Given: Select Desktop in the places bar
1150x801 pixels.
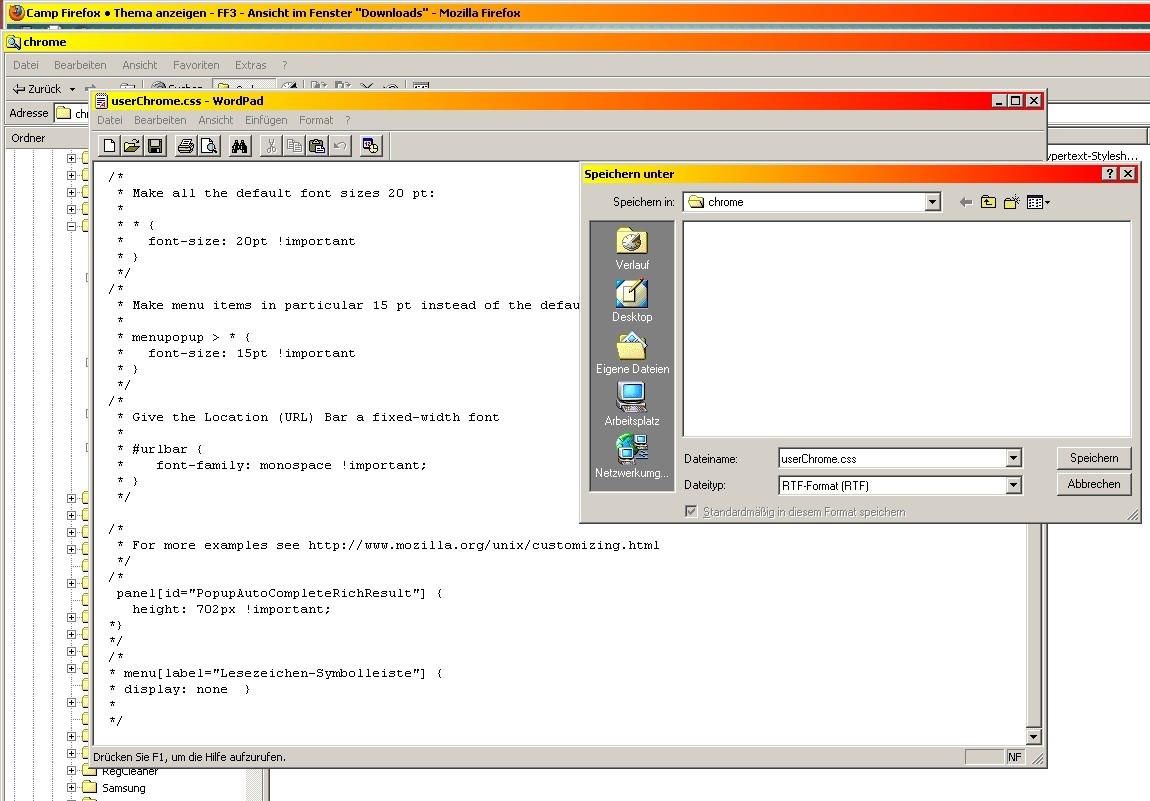Looking at the screenshot, I should click(x=632, y=301).
